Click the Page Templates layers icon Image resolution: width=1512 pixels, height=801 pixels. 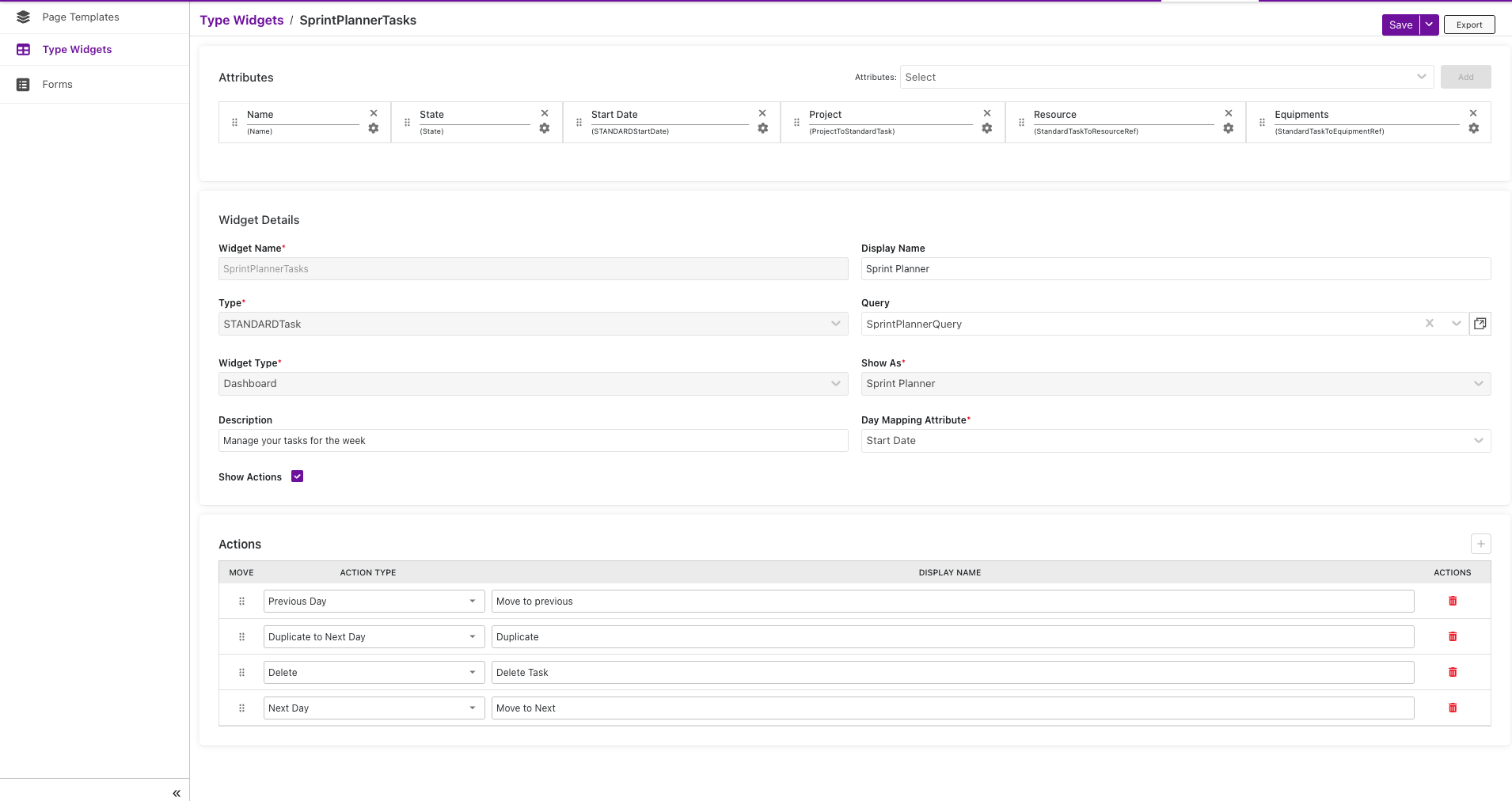tap(23, 17)
